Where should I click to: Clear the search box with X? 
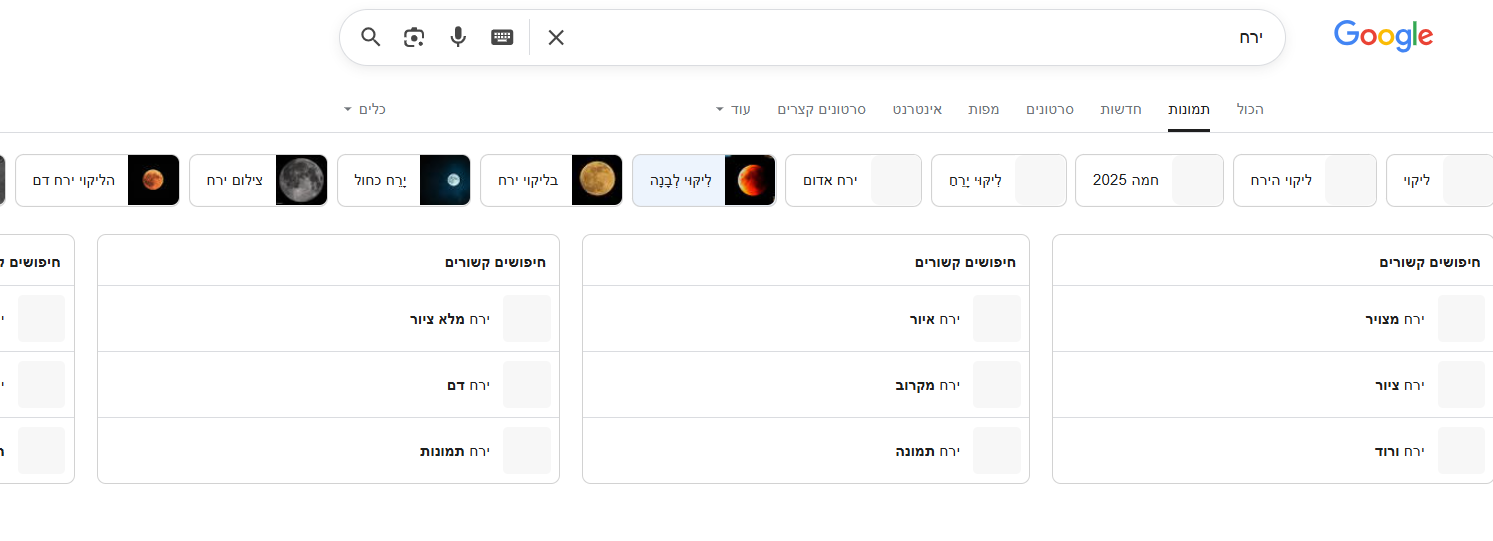coord(556,38)
